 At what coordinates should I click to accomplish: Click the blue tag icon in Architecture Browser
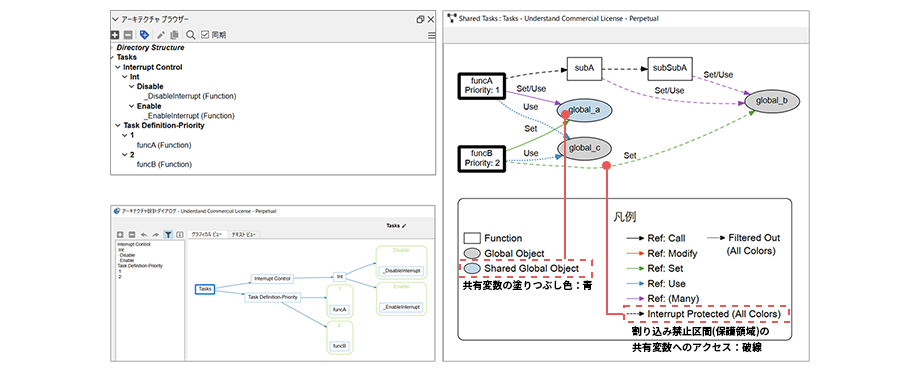(x=144, y=35)
